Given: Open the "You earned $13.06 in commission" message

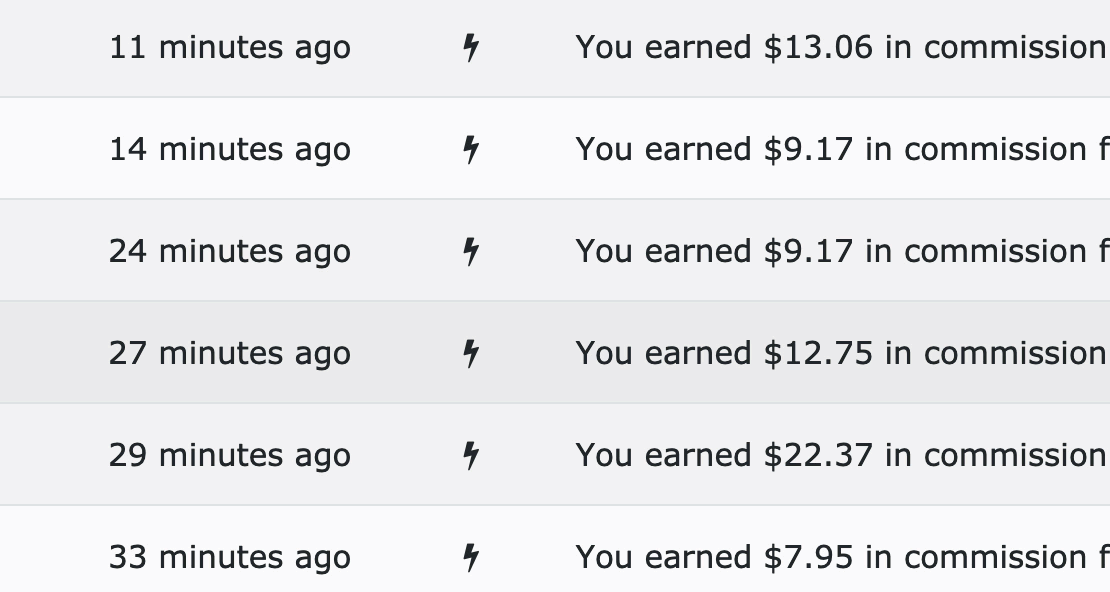Looking at the screenshot, I should pos(840,48).
